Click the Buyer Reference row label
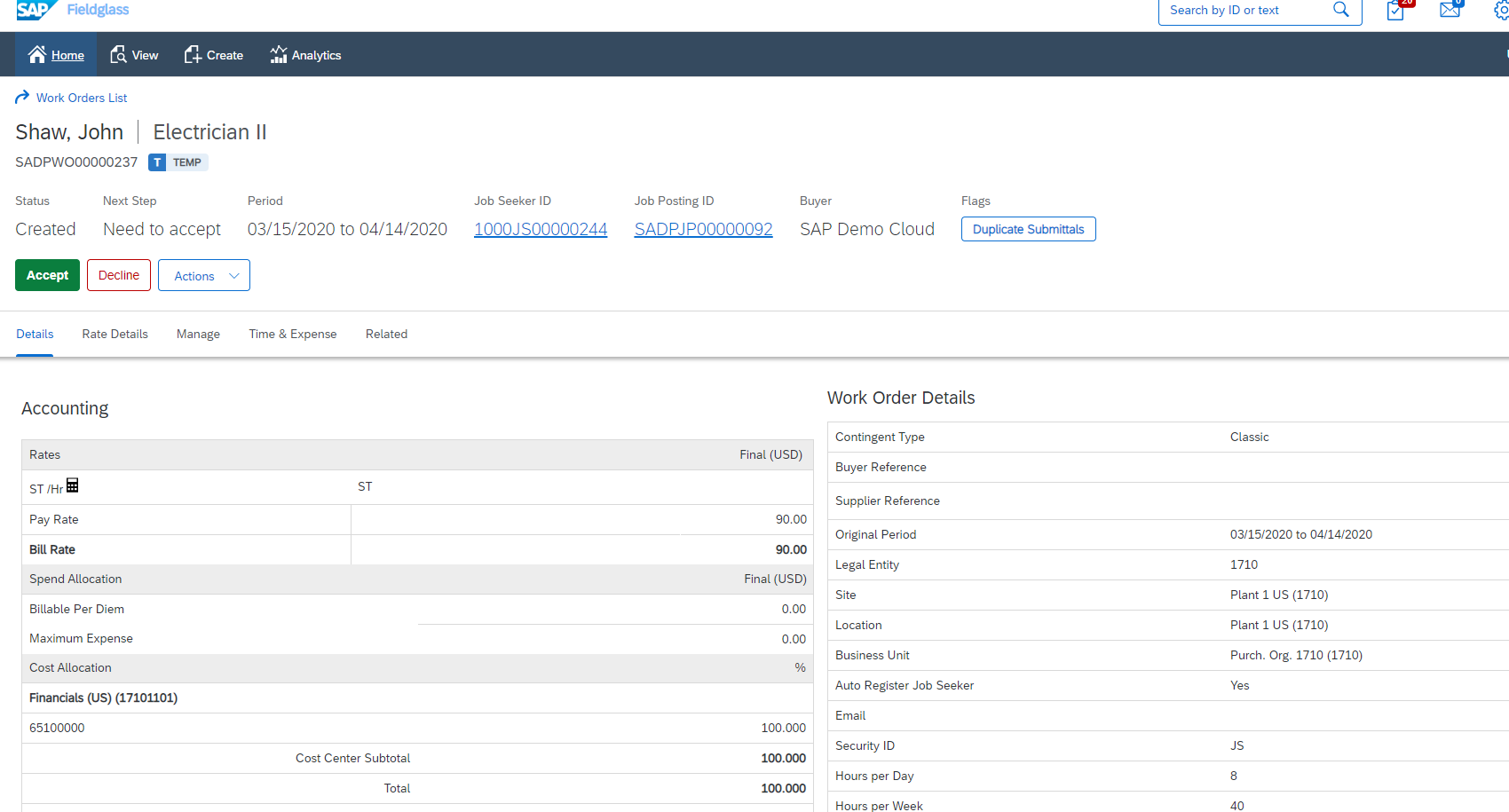The height and width of the screenshot is (812, 1509). (x=881, y=467)
